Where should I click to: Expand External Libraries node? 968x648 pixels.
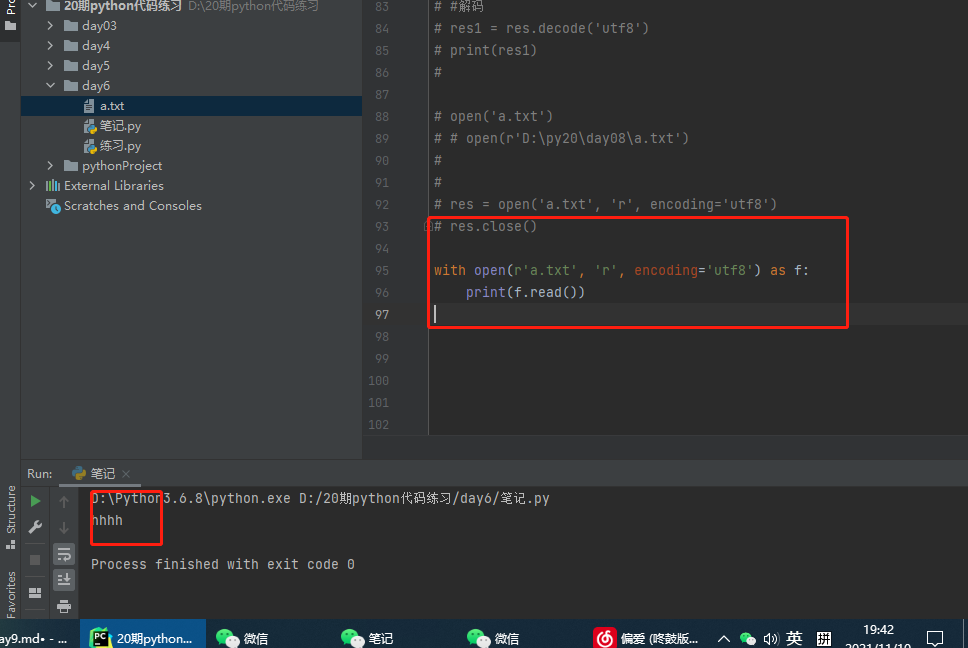[x=33, y=185]
